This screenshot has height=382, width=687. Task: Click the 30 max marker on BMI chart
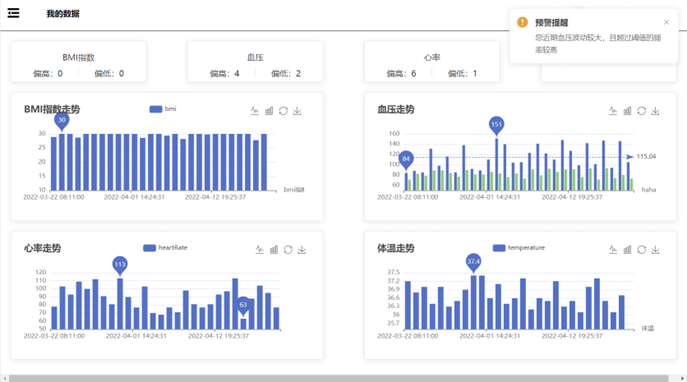(62, 120)
